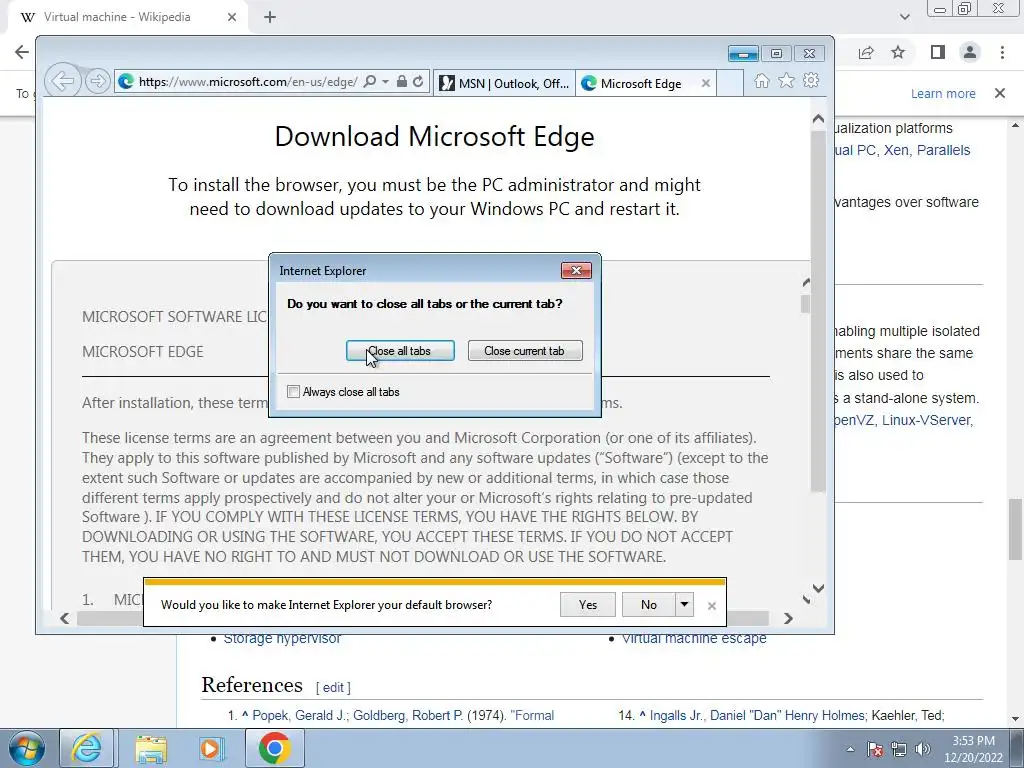
Task: Go forward in Internet Explorer
Action: [97, 82]
